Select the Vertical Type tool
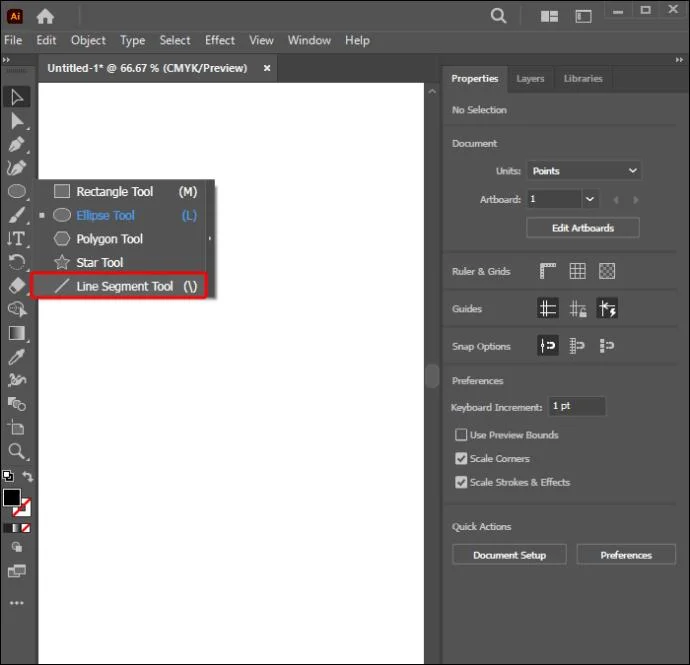Screen dimensions: 690x665 pos(17,239)
